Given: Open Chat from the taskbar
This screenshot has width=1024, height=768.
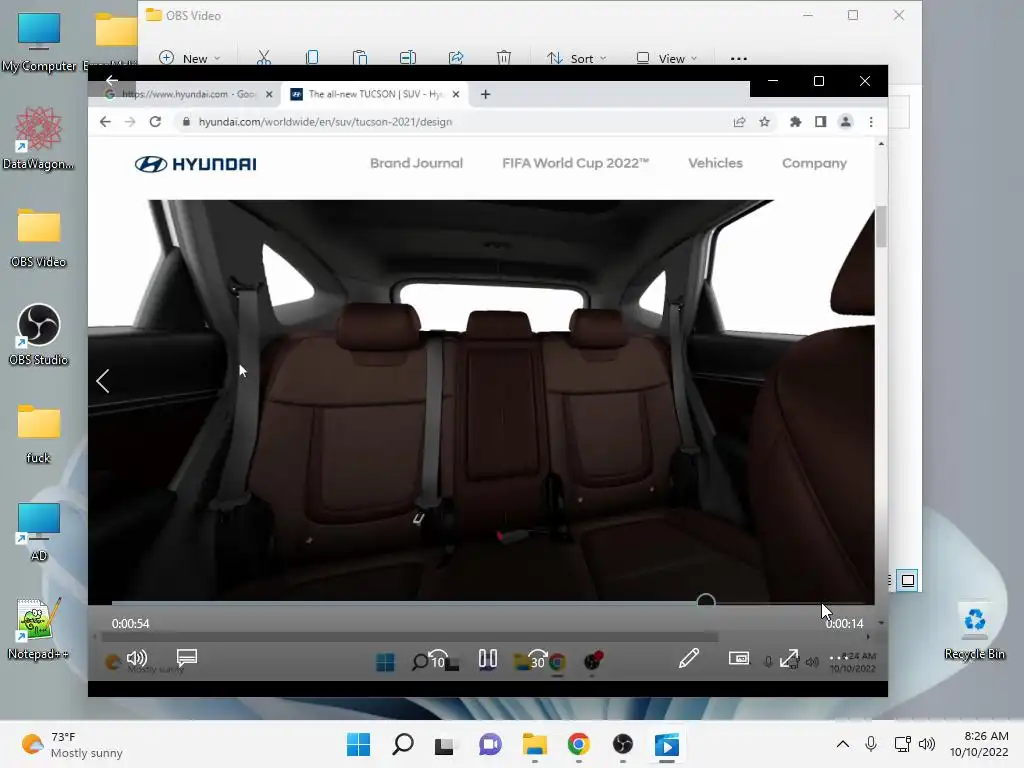Looking at the screenshot, I should (x=490, y=744).
